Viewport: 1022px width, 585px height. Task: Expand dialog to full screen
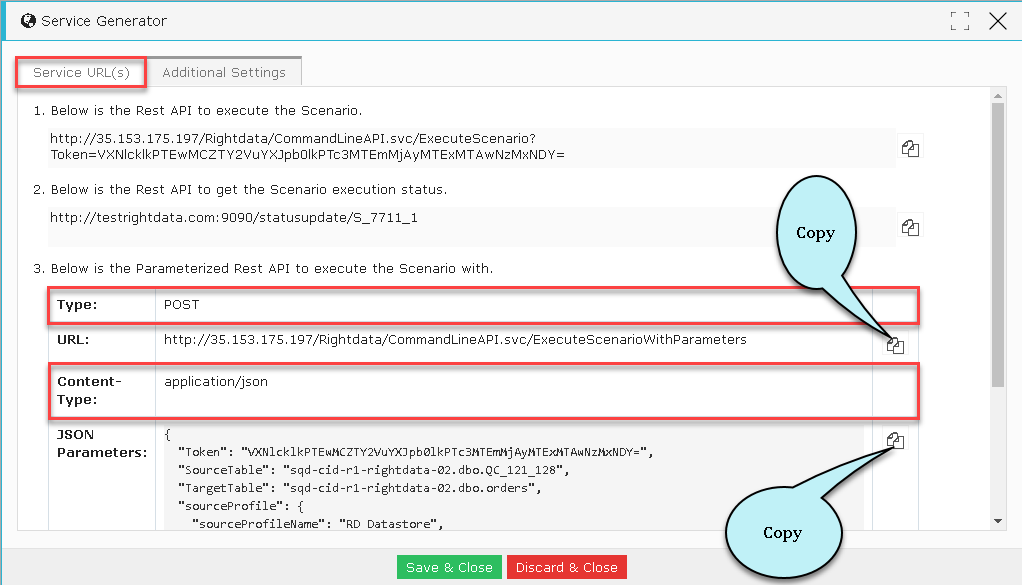959,21
